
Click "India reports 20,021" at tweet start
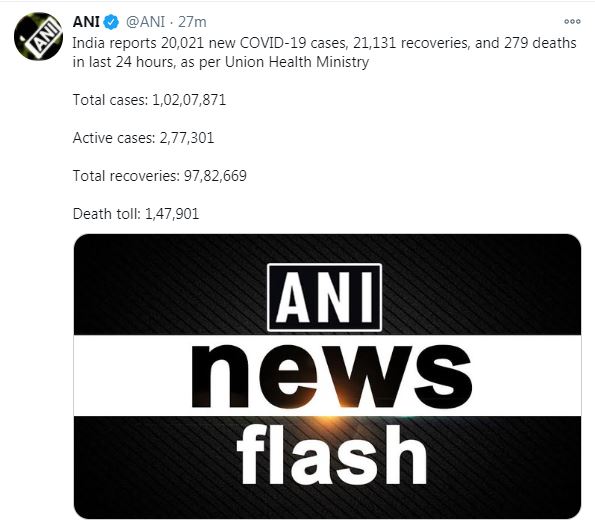[139, 43]
